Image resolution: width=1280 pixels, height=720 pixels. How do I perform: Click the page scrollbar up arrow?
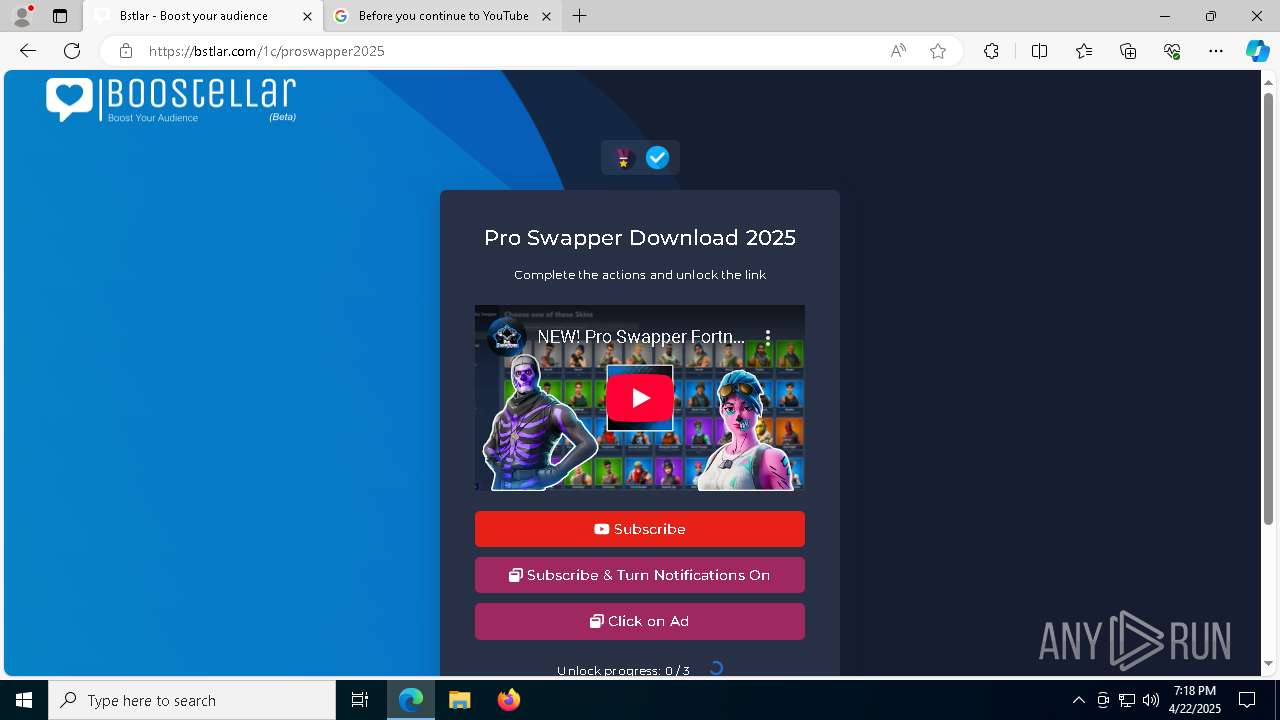click(1269, 82)
